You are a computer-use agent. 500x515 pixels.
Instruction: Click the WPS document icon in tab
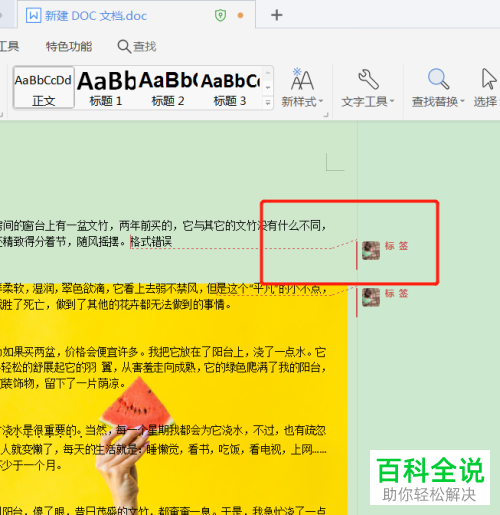tap(34, 15)
